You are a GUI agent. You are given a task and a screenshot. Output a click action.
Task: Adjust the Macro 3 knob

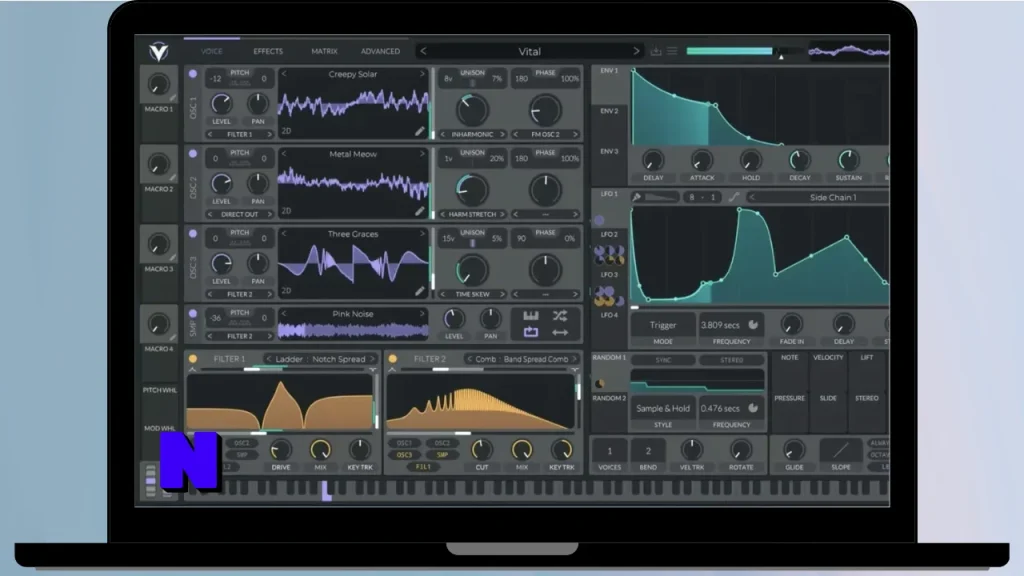point(158,244)
